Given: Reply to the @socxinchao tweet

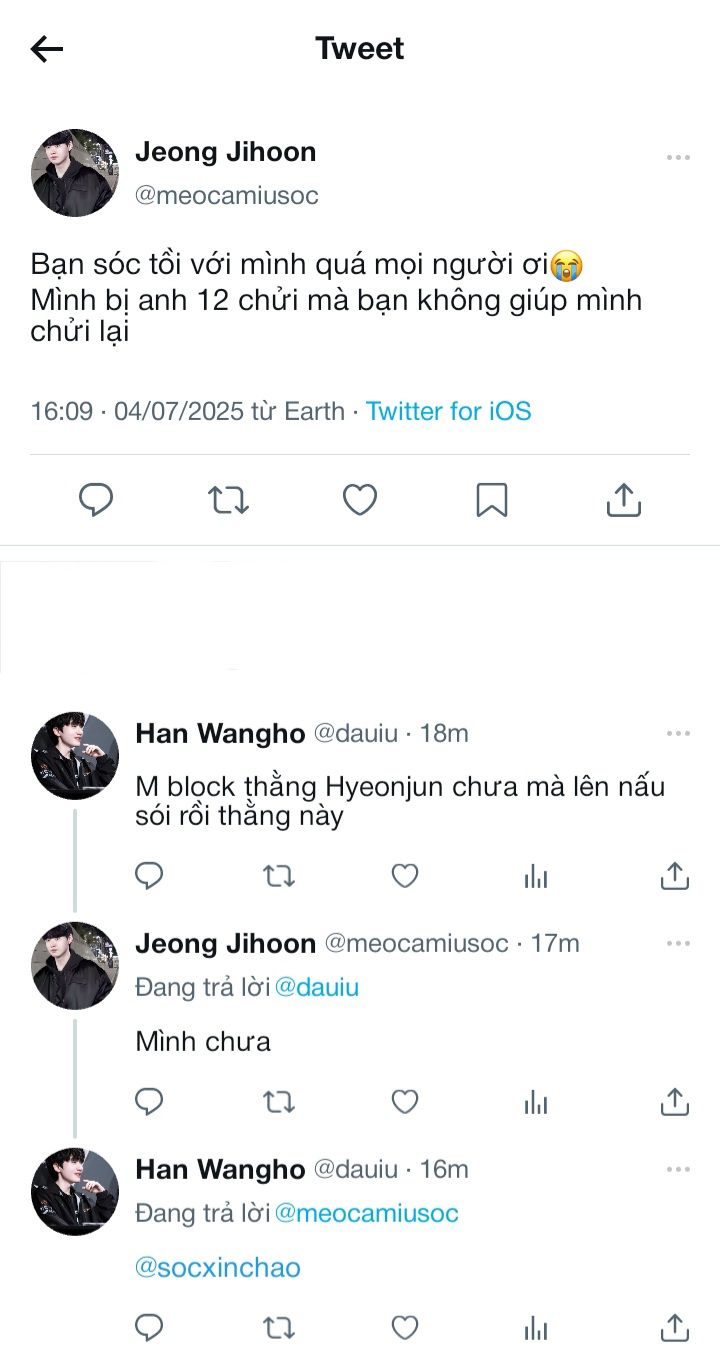Looking at the screenshot, I should (149, 1328).
